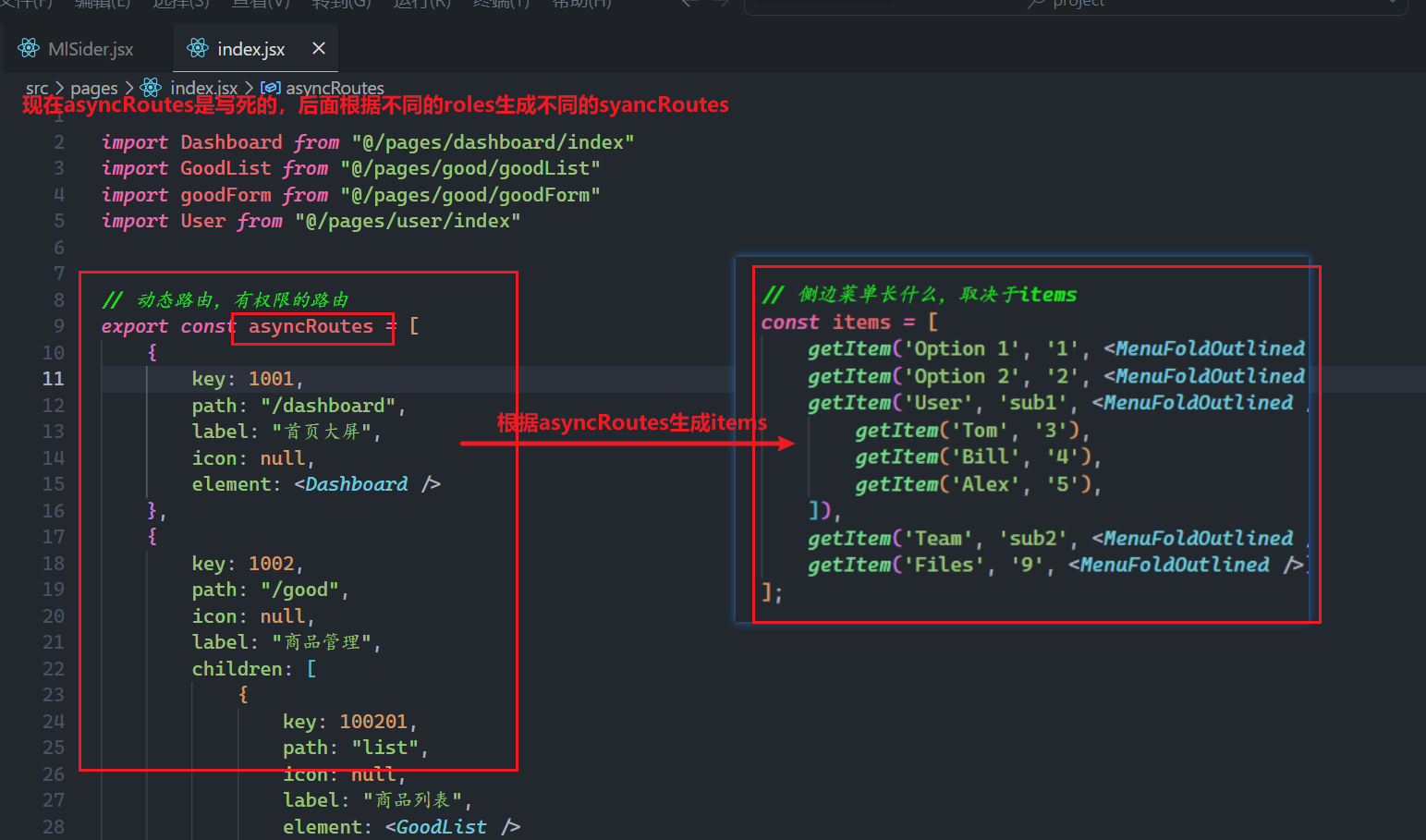Image resolution: width=1426 pixels, height=840 pixels.
Task: Click User in the import on line 5
Action: pyautogui.click(x=202, y=221)
